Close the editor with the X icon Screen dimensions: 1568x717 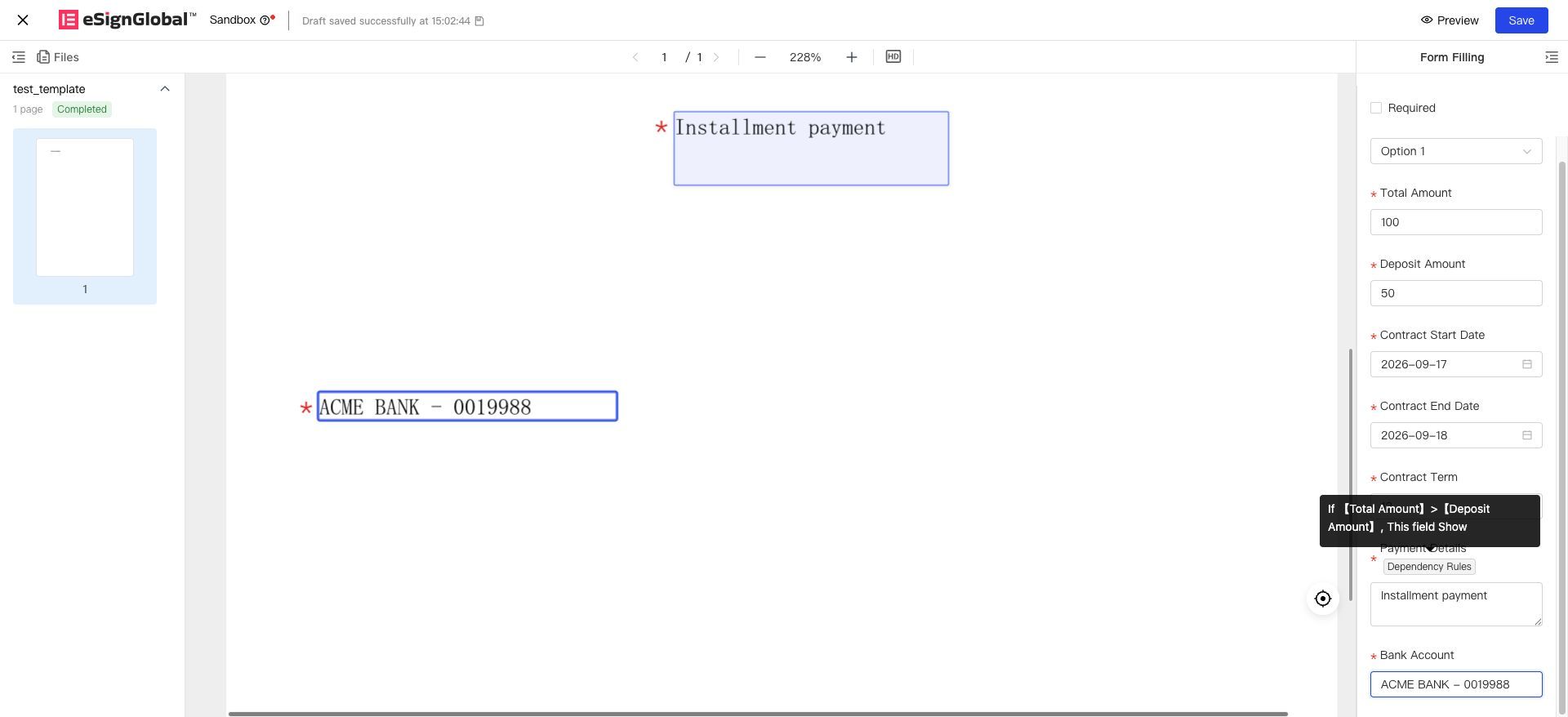[23, 20]
